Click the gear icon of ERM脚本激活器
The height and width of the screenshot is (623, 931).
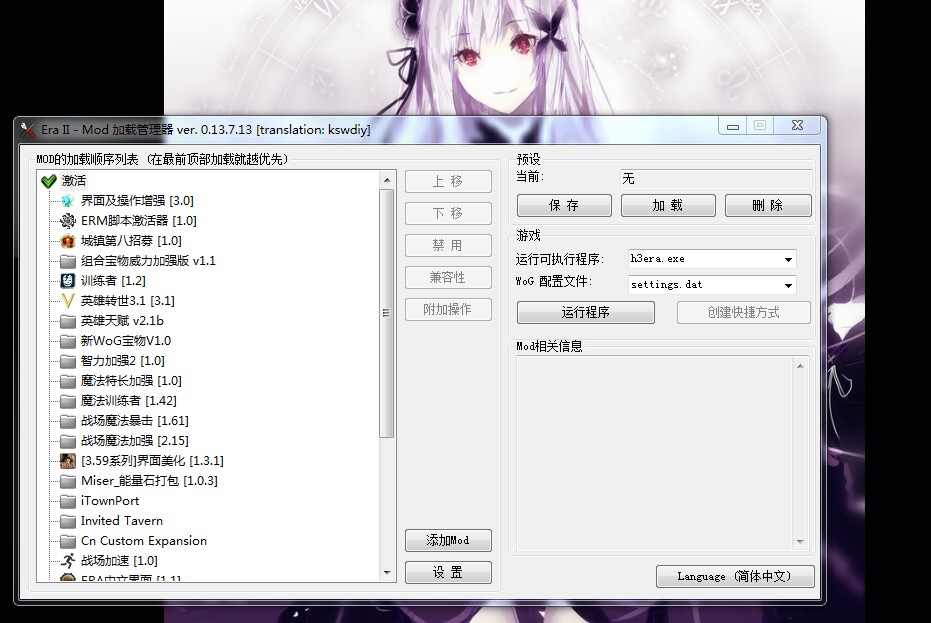pyautogui.click(x=68, y=221)
